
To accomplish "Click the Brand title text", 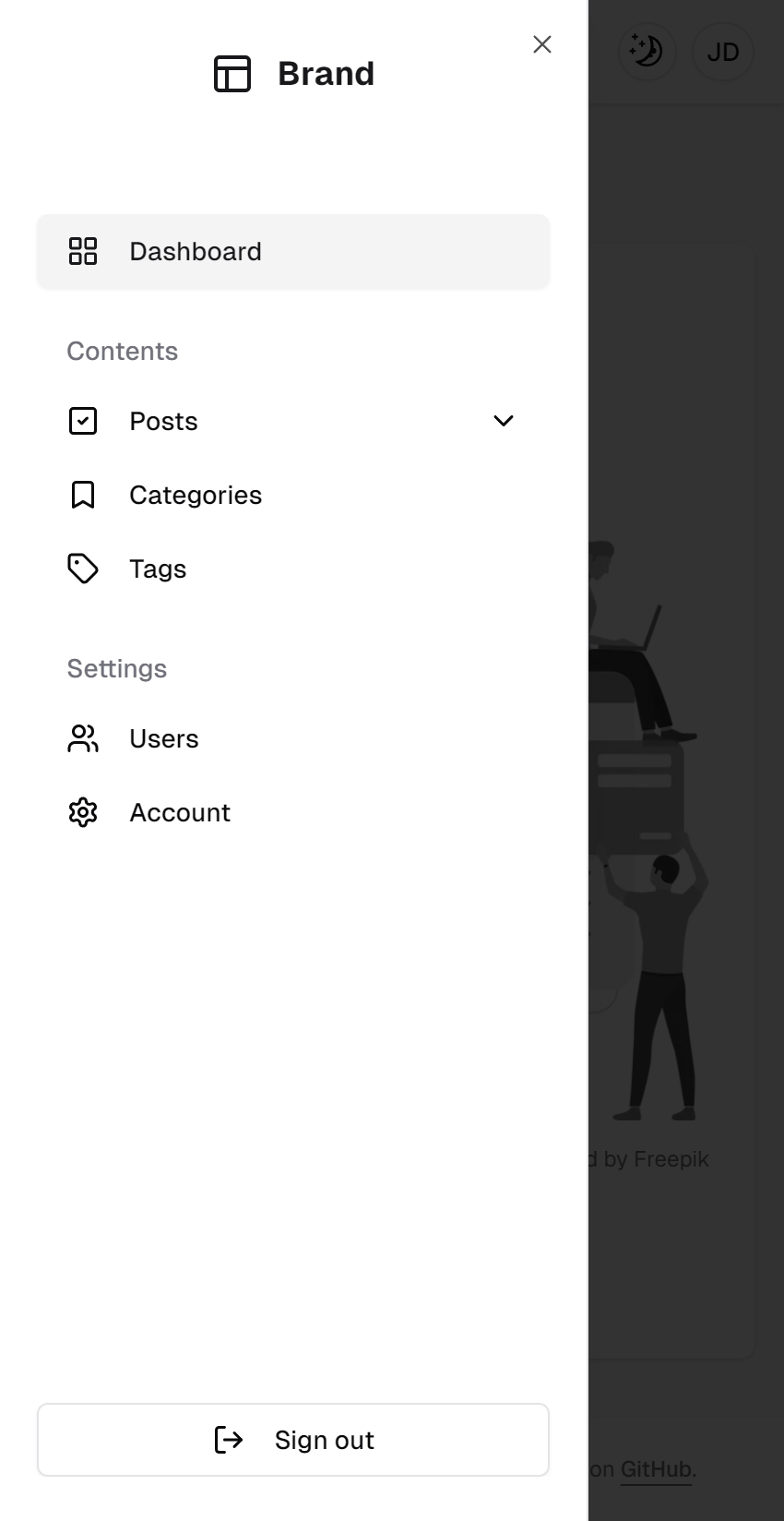I will 326,74.
